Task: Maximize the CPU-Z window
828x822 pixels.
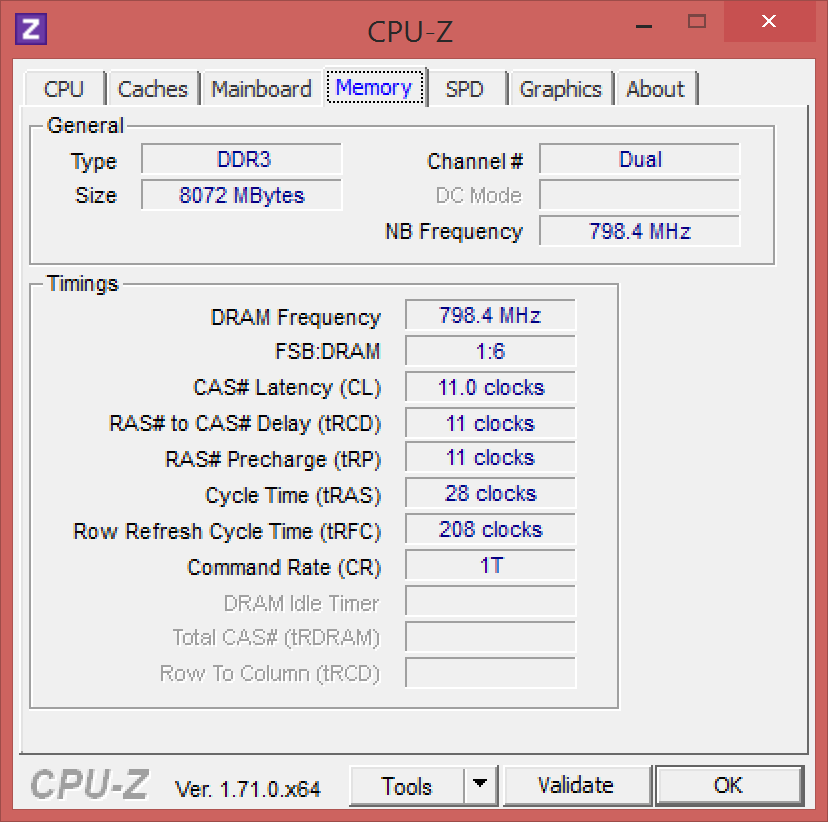Action: click(x=697, y=22)
